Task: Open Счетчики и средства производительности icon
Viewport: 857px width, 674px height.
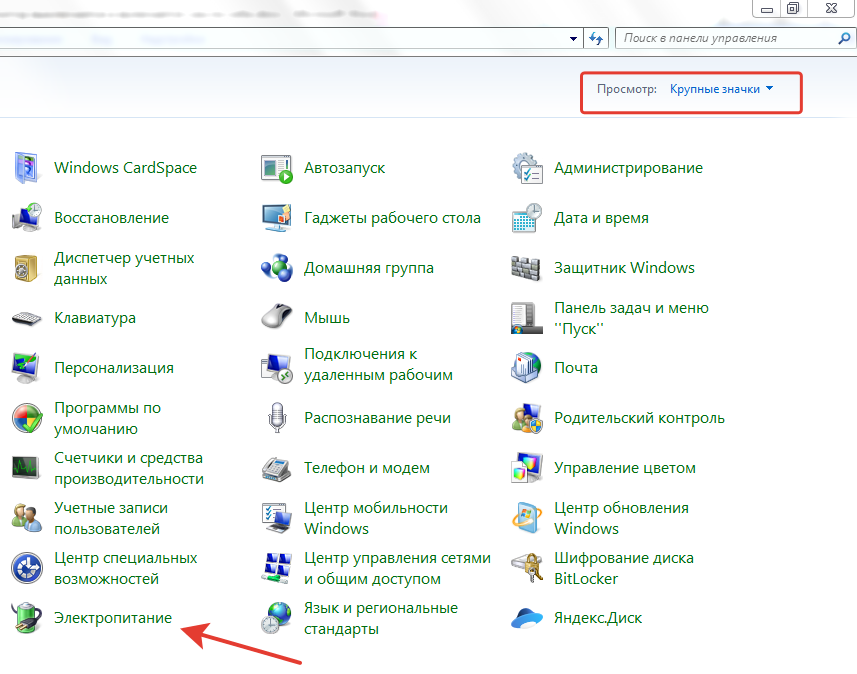Action: pos(26,468)
